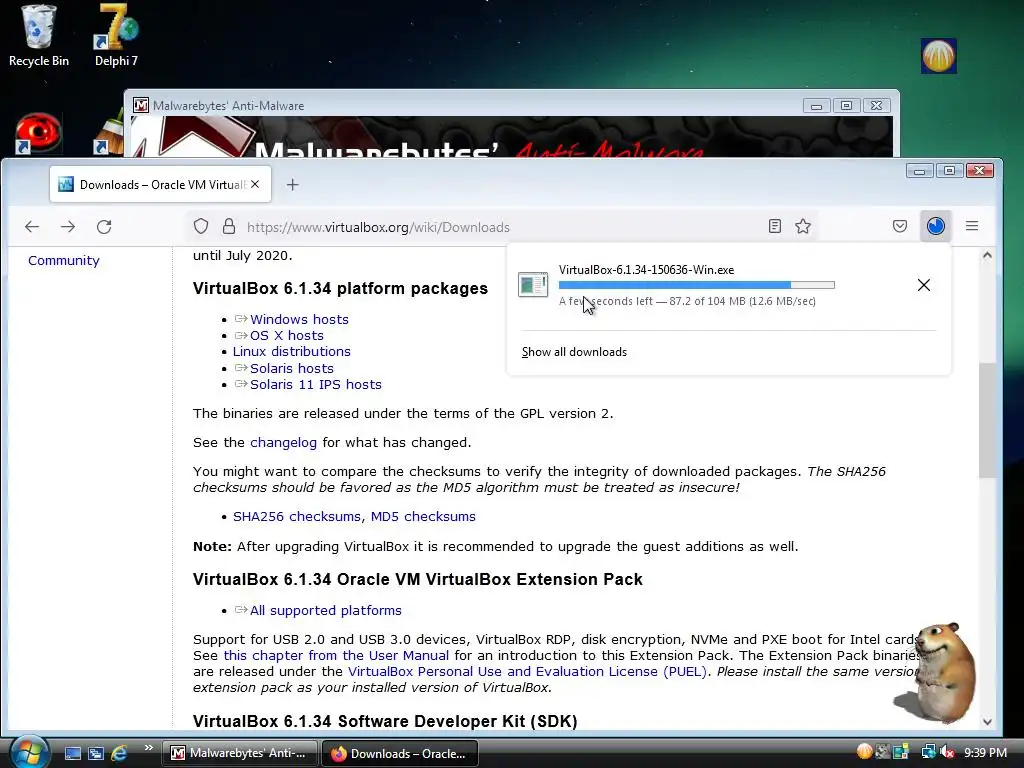Open the tracking protection shield icon
Image resolution: width=1024 pixels, height=768 pixels.
(201, 227)
